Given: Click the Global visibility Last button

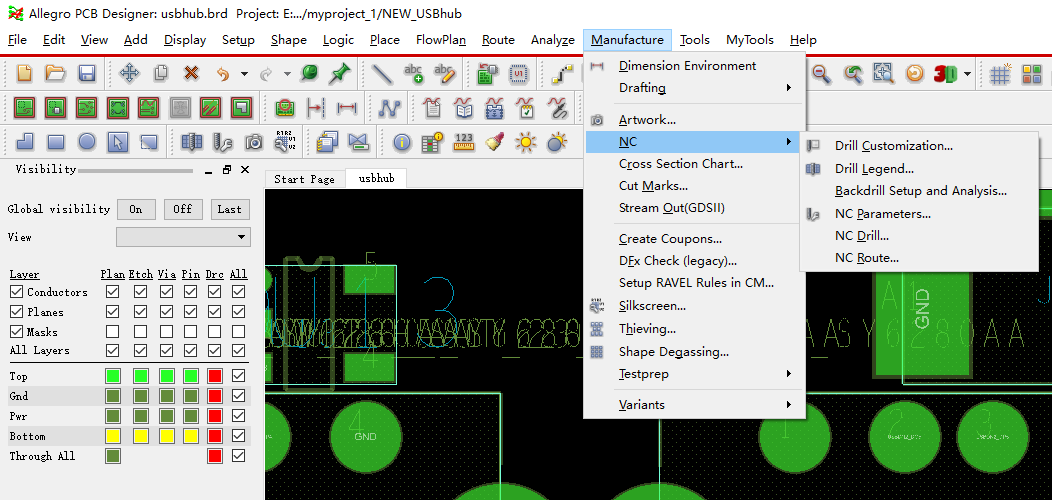Looking at the screenshot, I should pos(229,209).
